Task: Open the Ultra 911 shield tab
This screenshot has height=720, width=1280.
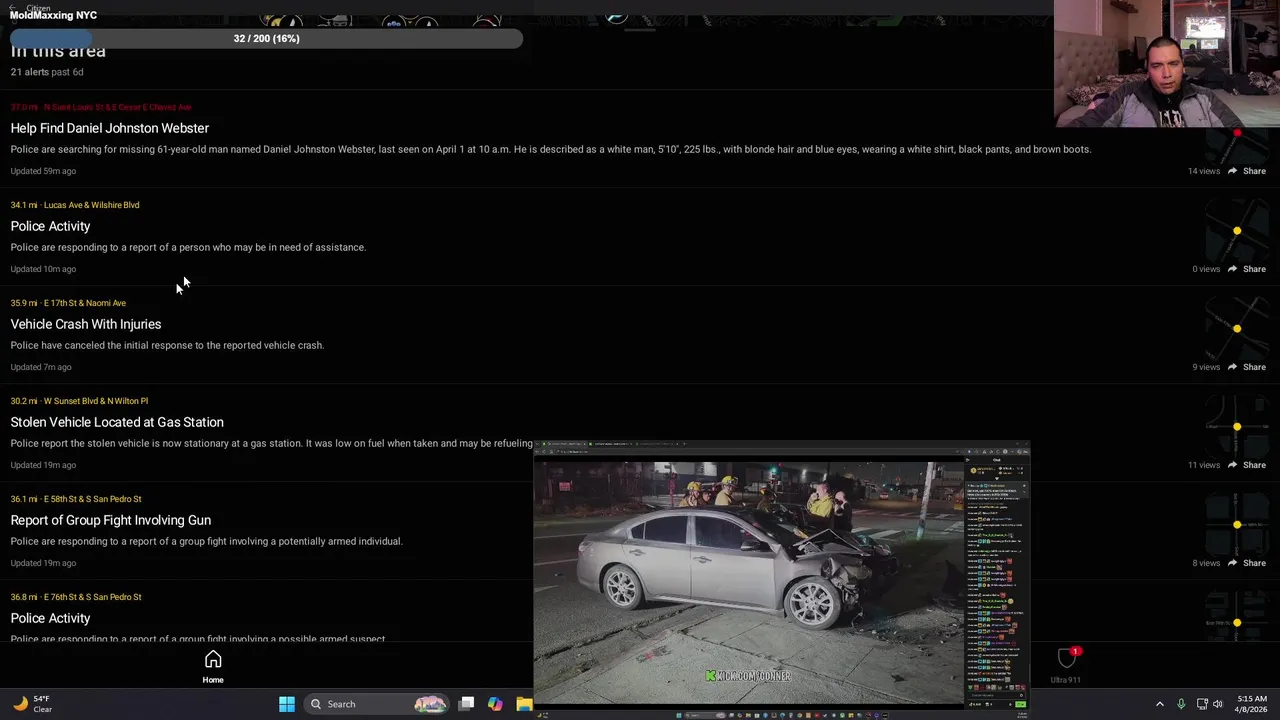Action: click(x=1066, y=666)
